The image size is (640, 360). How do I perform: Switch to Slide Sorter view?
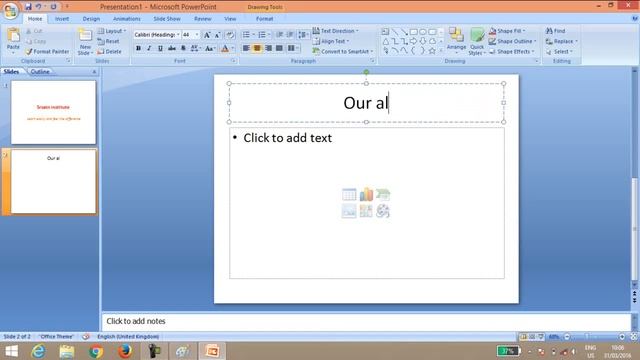[x=532, y=337]
